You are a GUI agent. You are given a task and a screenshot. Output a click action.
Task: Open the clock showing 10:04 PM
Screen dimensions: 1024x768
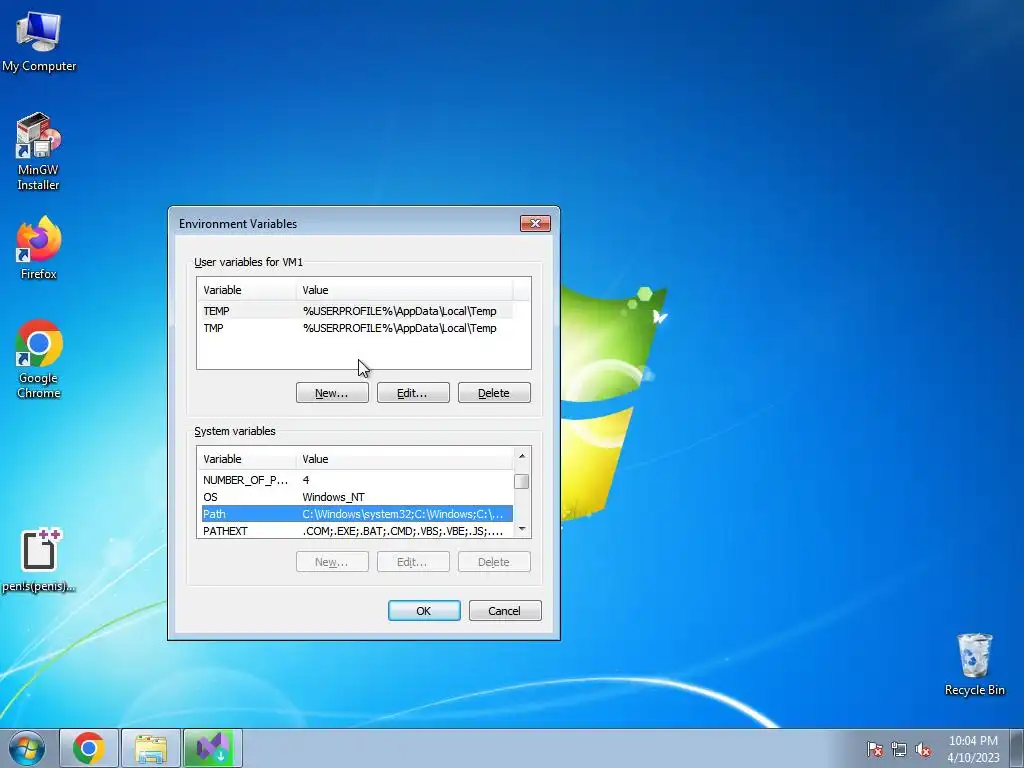973,749
